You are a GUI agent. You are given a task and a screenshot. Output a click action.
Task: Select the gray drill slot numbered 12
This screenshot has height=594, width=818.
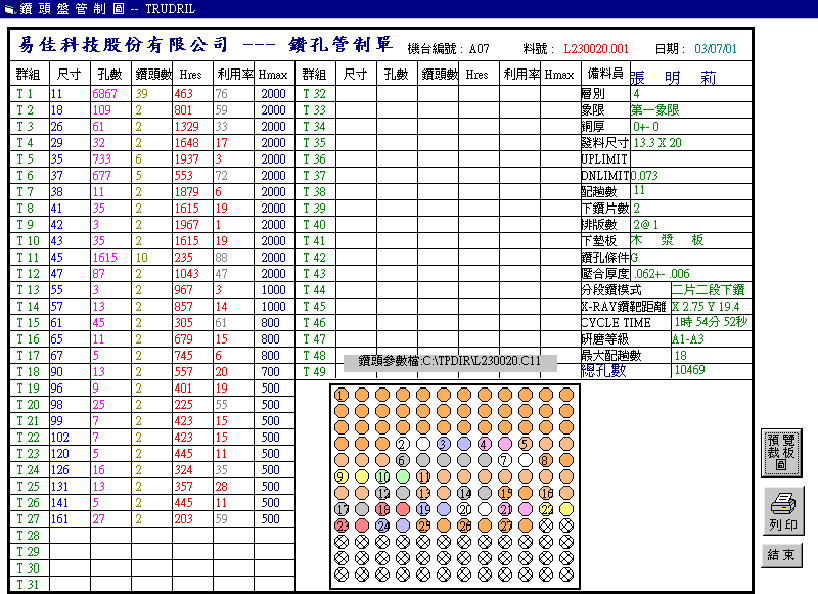pyautogui.click(x=382, y=493)
